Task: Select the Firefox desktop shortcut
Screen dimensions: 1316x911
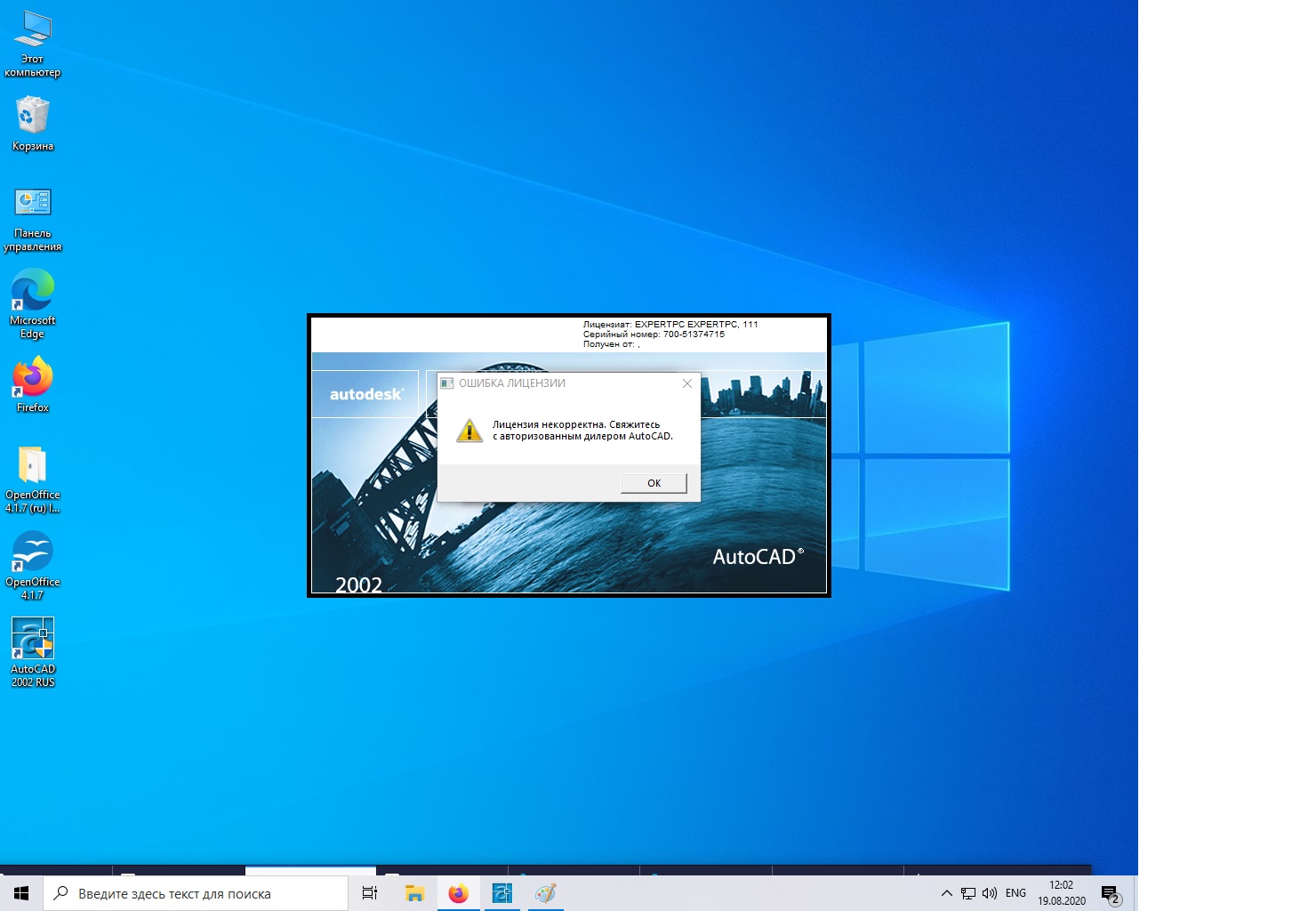Action: point(33,384)
